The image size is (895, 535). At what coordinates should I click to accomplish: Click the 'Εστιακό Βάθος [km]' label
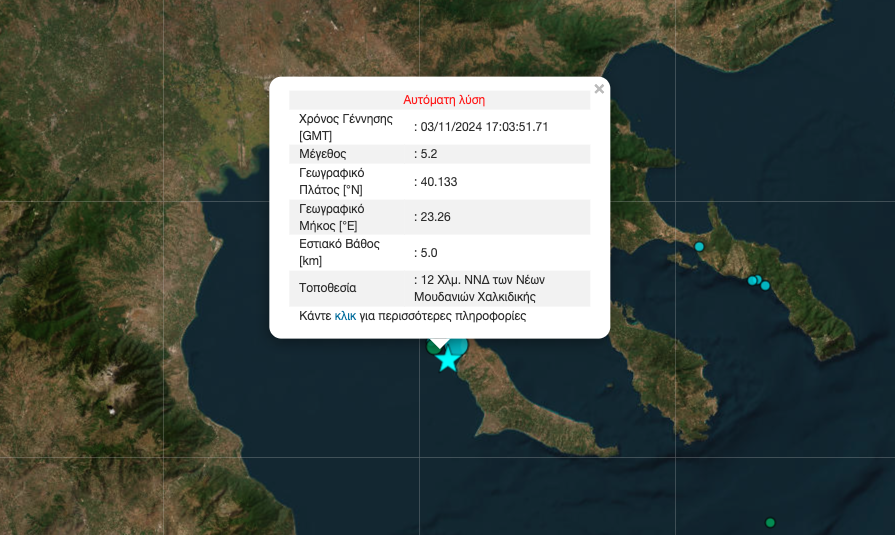[339, 252]
